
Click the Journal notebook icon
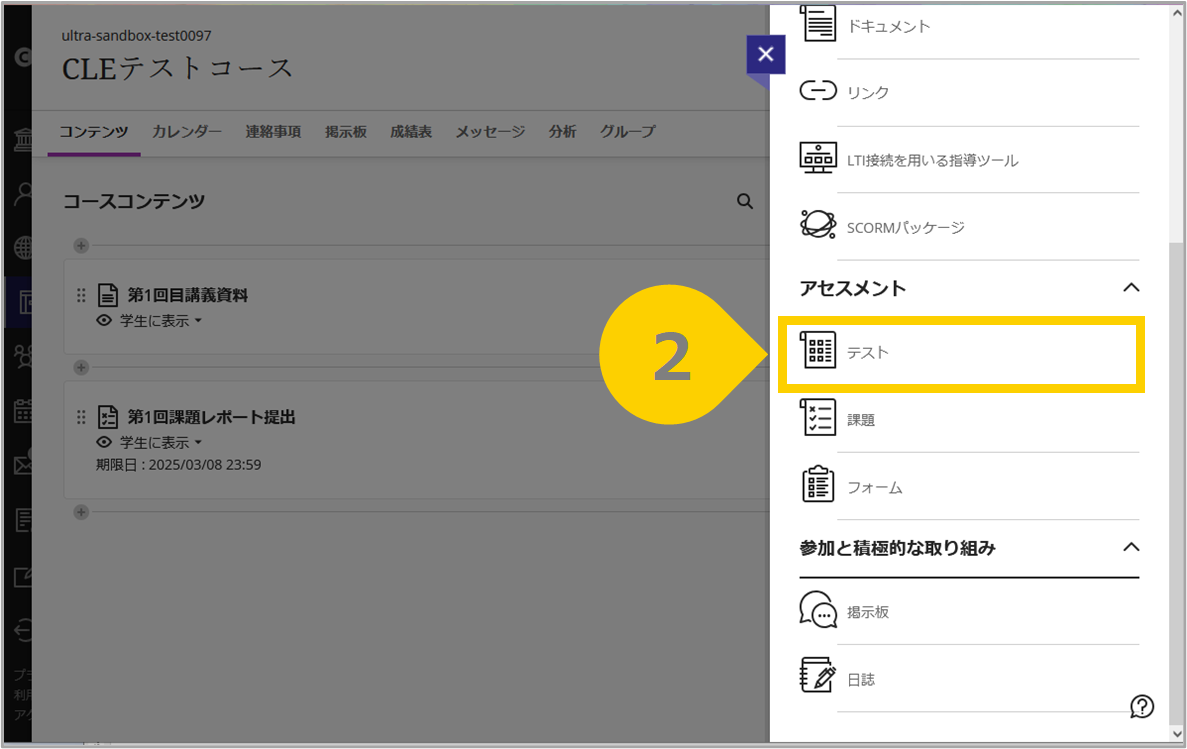[x=818, y=675]
